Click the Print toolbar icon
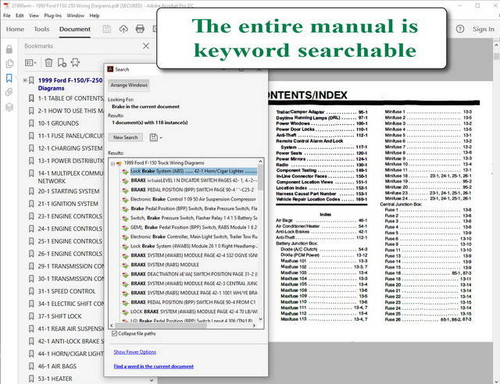The height and width of the screenshot is (384, 500). (140, 29)
